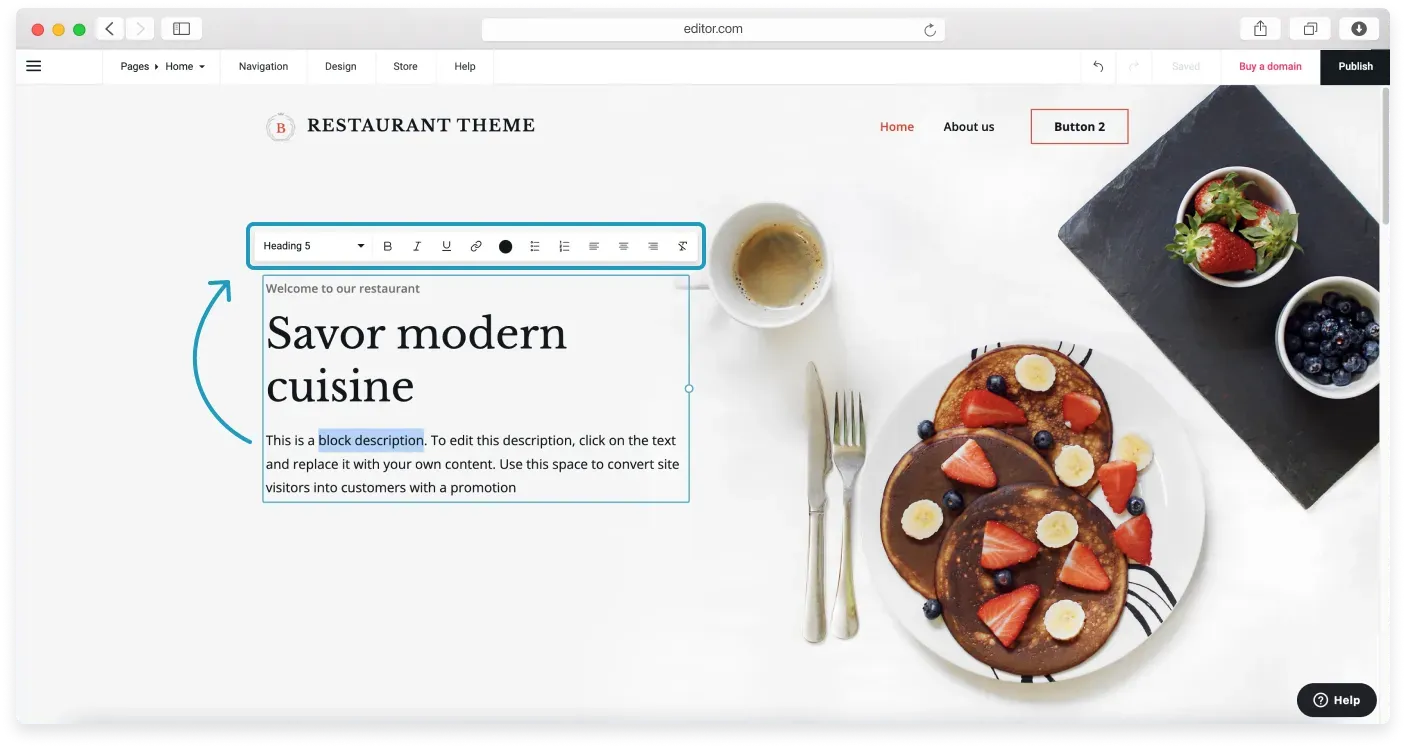Open the black text color picker
This screenshot has width=1406, height=748.
point(505,246)
